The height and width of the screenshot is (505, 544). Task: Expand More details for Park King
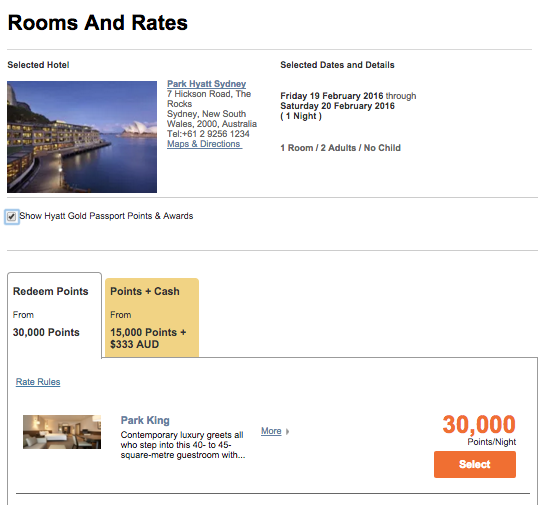271,431
